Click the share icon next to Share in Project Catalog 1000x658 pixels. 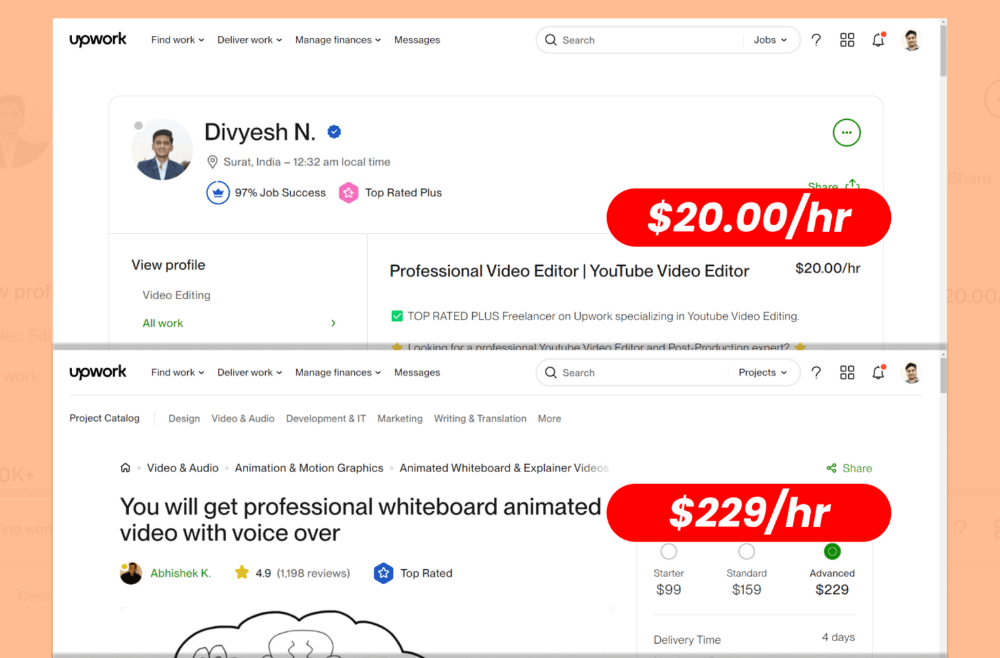tap(831, 468)
